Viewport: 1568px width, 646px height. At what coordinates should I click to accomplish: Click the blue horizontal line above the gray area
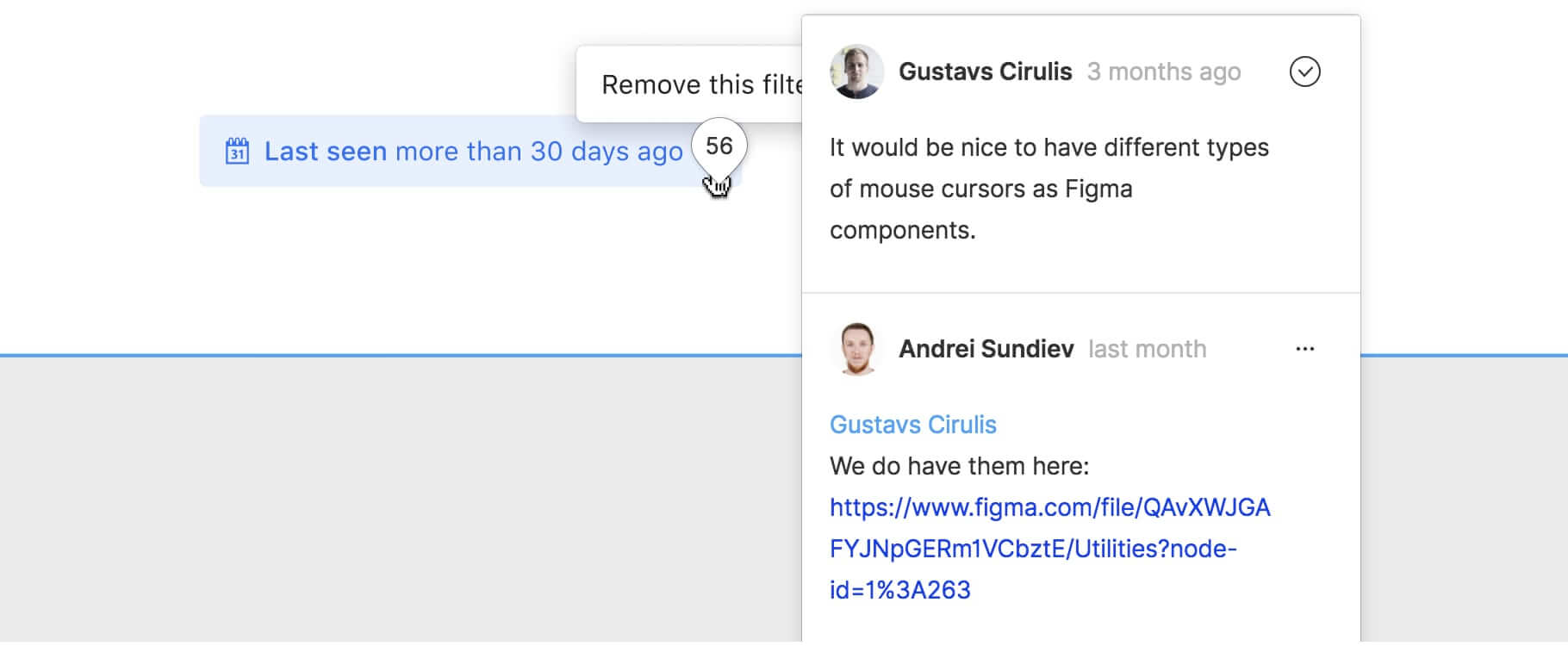click(x=388, y=355)
